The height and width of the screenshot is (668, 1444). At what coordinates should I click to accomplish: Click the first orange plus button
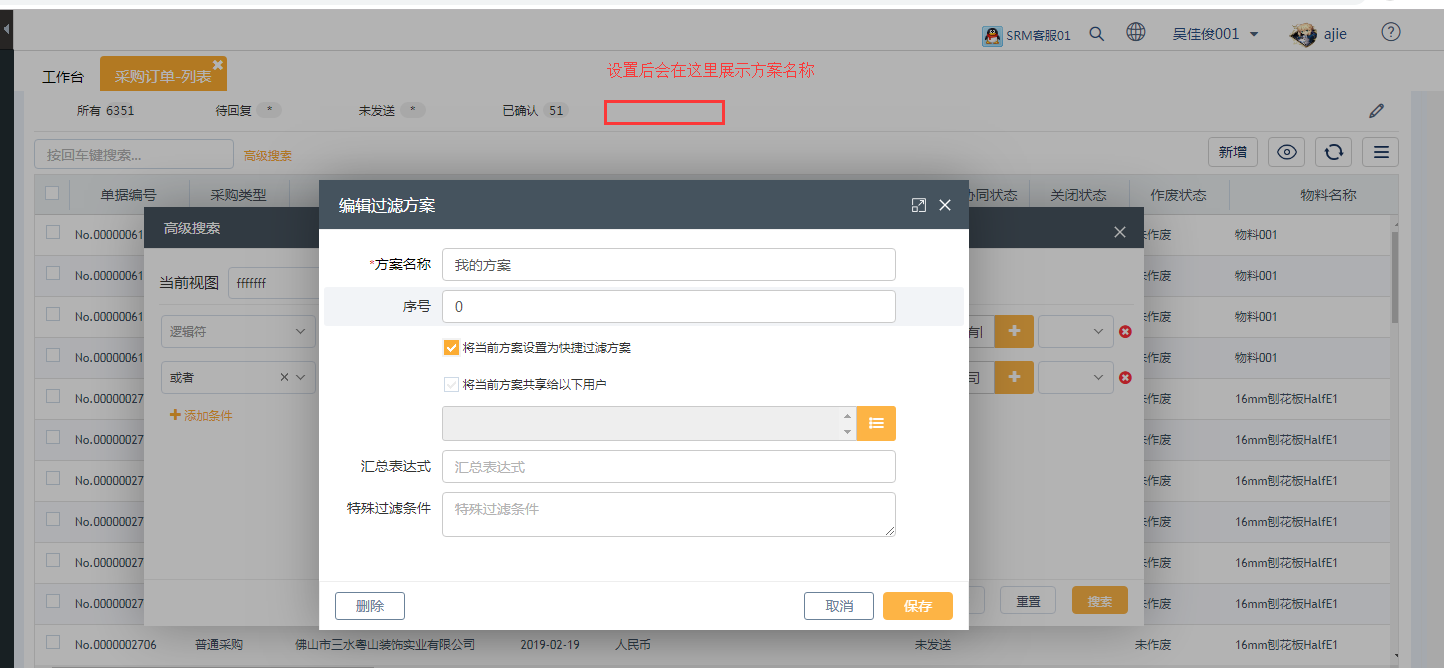point(1014,331)
